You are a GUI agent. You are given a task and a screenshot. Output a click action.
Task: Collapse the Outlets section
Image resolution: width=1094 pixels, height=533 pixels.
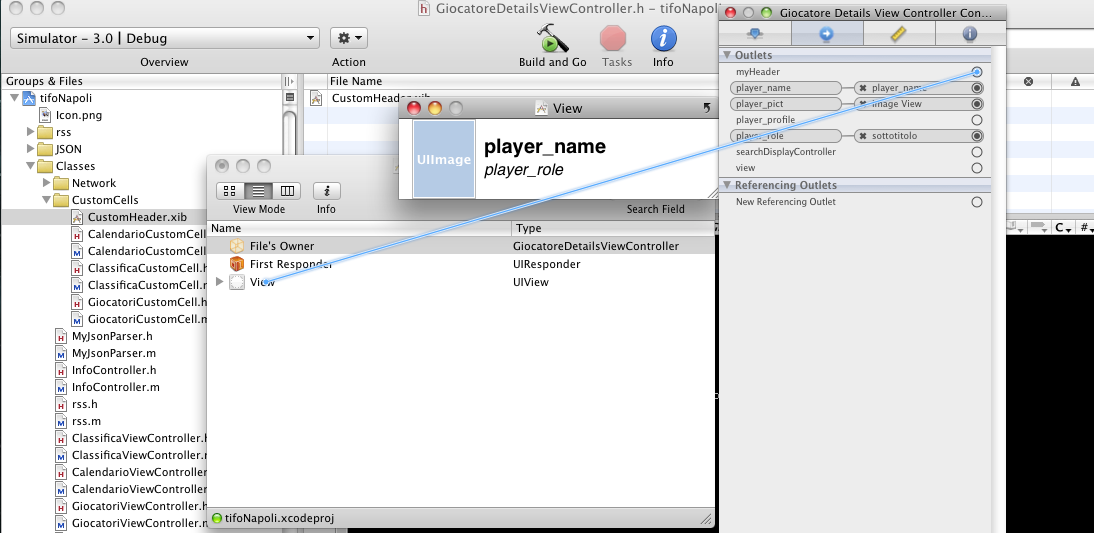[727, 55]
